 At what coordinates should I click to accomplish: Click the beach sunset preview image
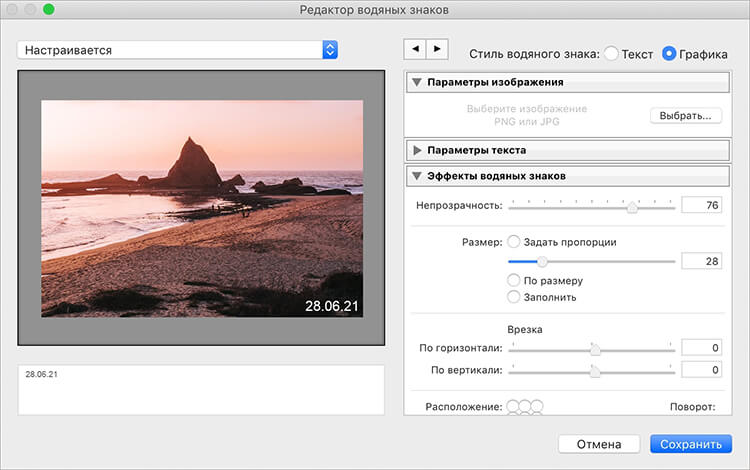(x=202, y=208)
